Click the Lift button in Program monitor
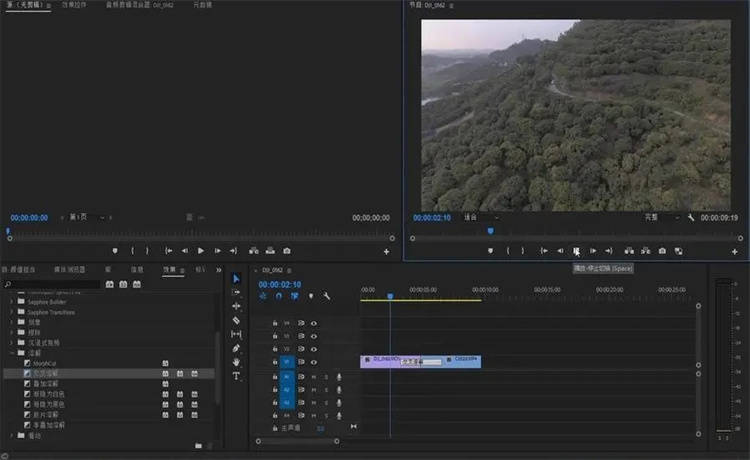750x460 pixels. 629,251
